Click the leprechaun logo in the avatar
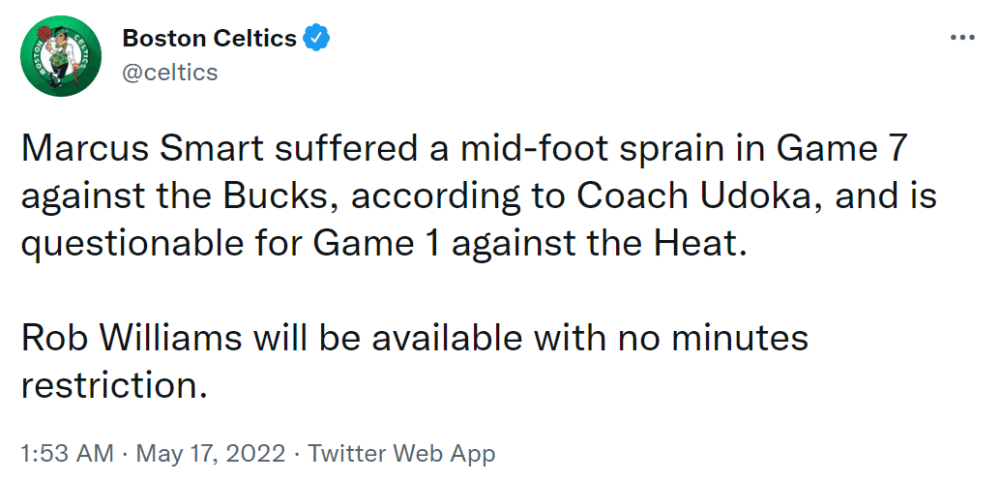 (x=61, y=56)
